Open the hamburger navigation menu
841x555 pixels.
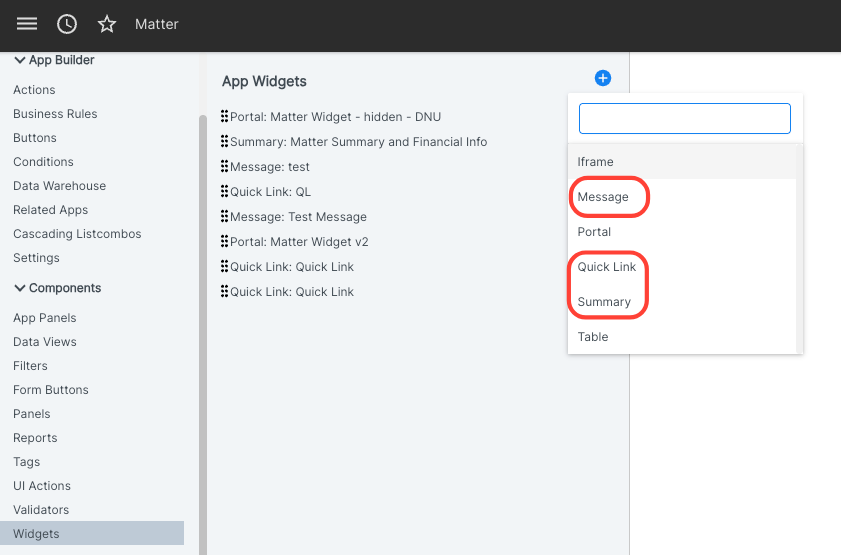point(27,24)
